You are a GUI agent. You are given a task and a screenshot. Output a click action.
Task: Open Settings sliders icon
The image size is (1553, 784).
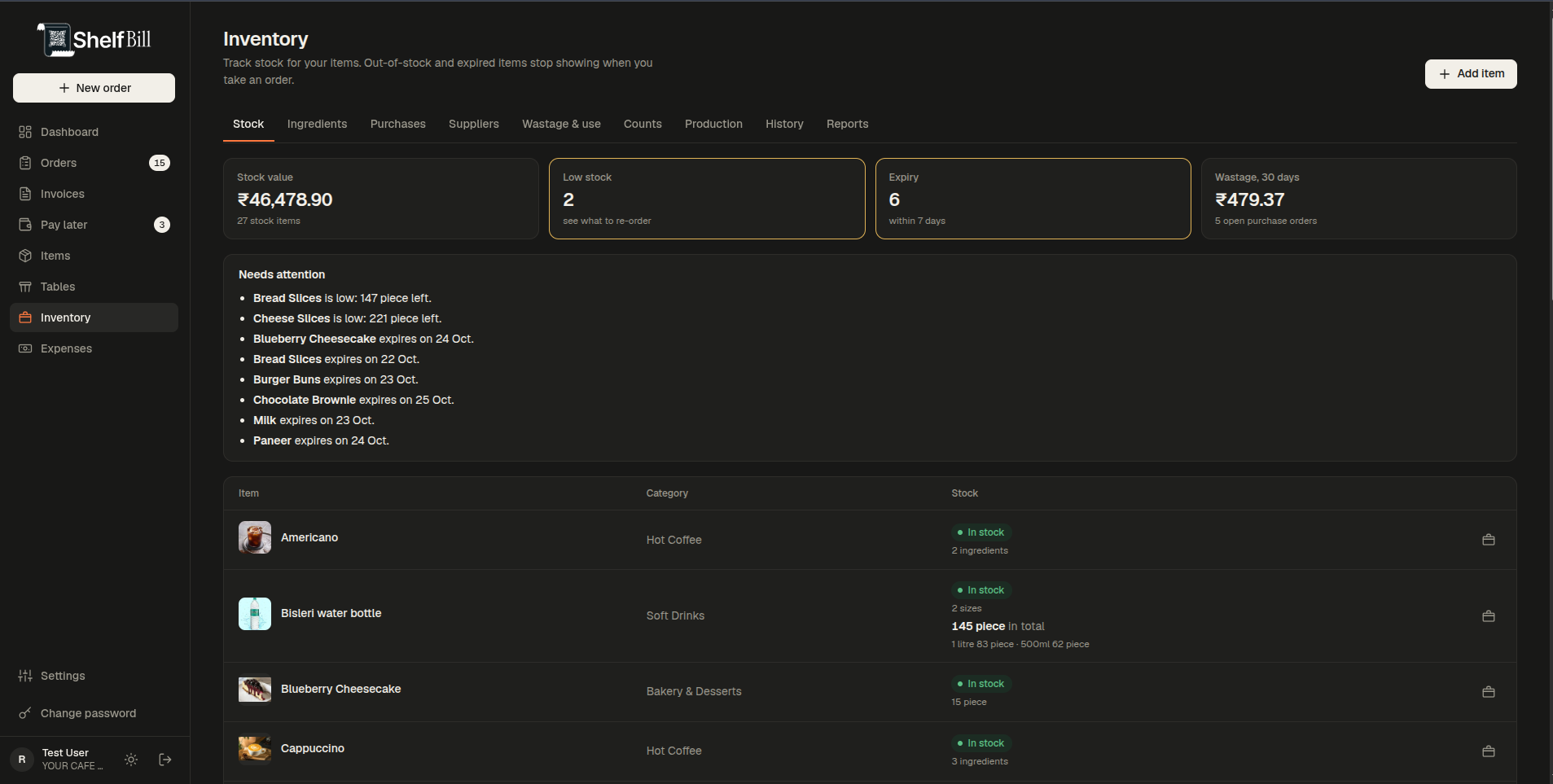click(25, 676)
